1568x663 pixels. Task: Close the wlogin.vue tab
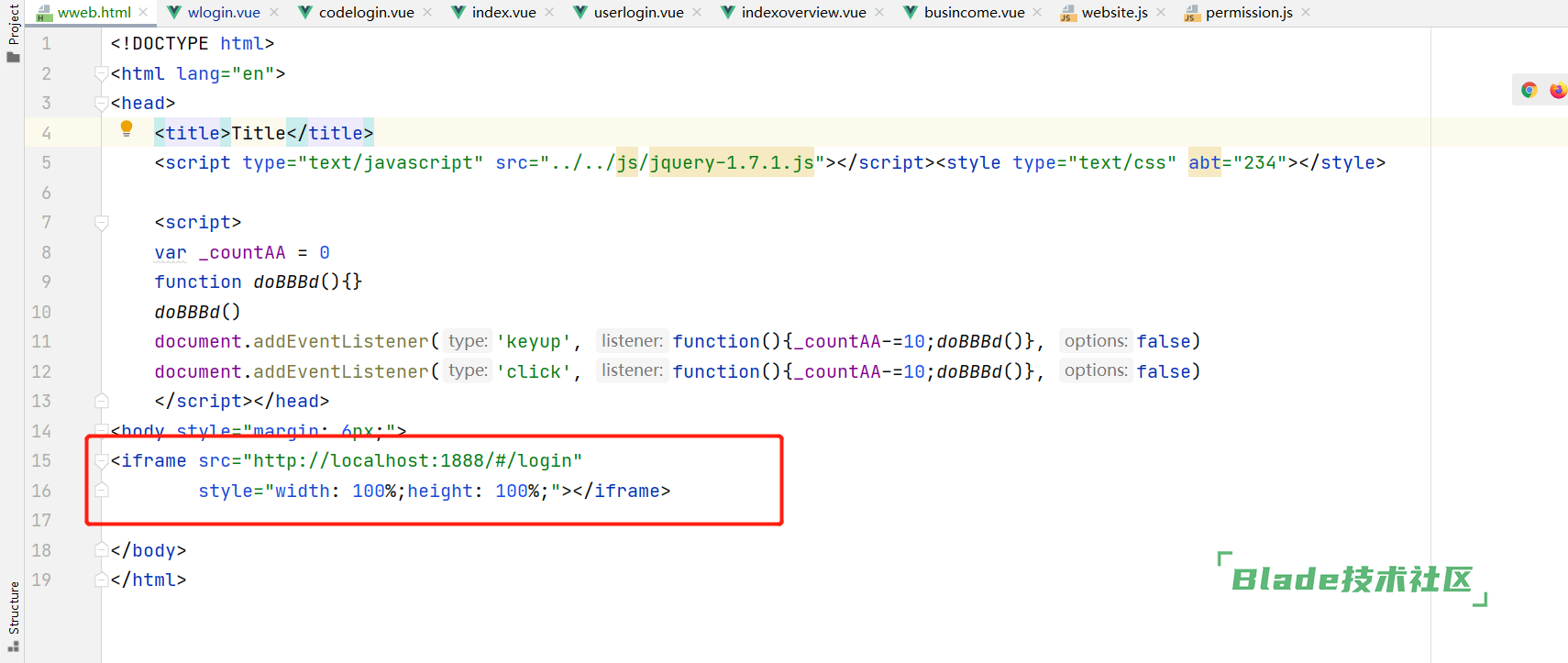point(274,13)
